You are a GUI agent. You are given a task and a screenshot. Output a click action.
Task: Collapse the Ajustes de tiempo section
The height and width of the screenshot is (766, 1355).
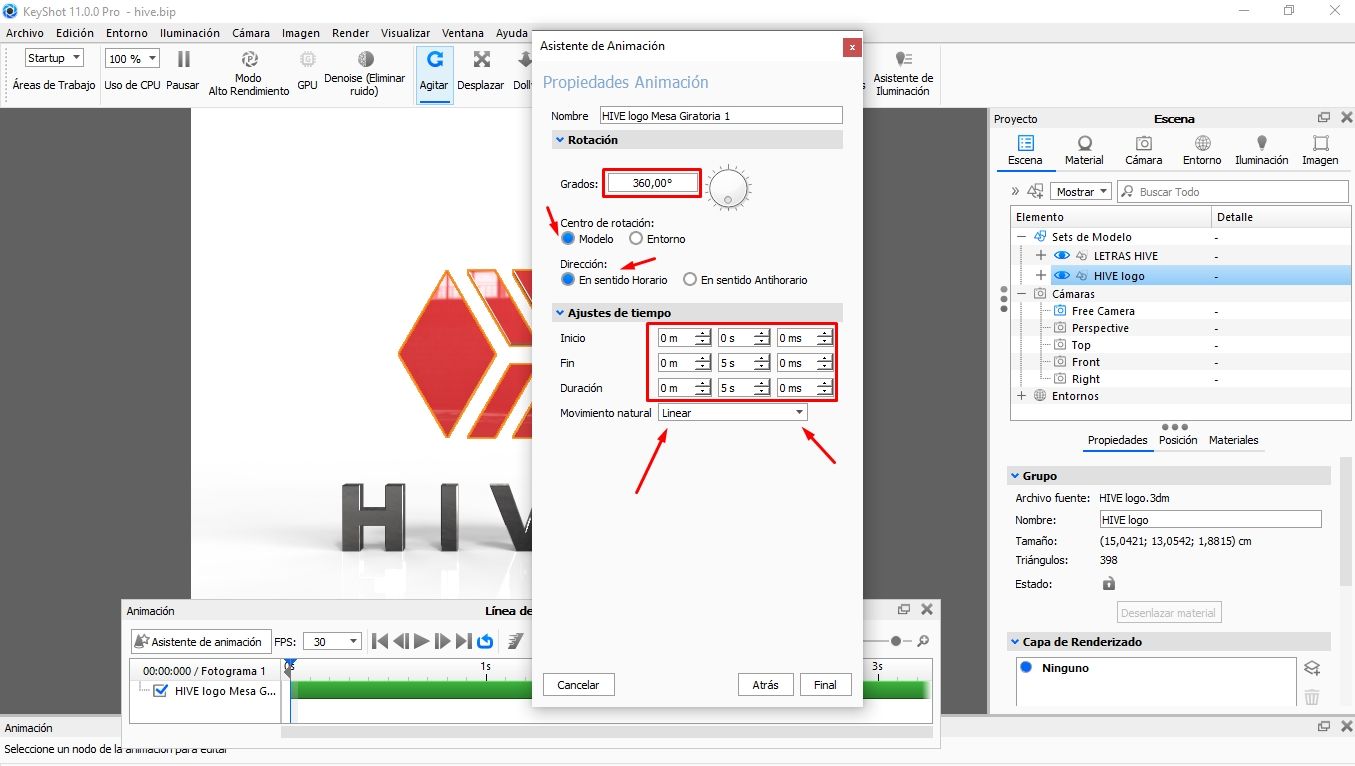pyautogui.click(x=560, y=313)
